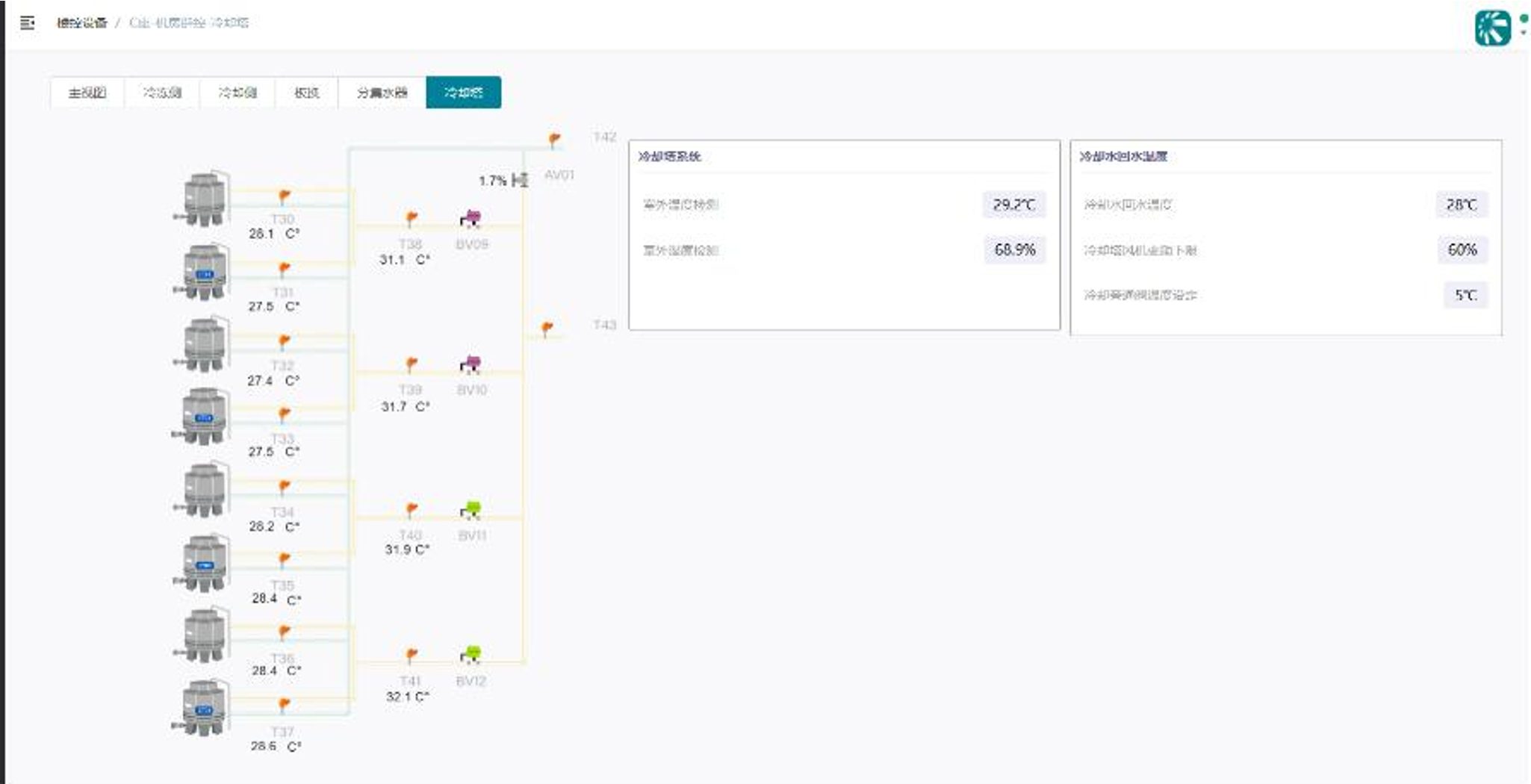
Task: Open the 板换 tab
Action: (306, 93)
